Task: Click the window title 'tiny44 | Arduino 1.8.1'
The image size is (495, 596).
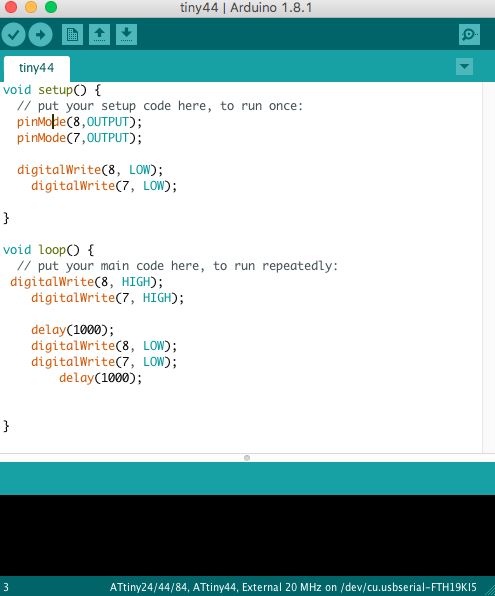Action: (x=246, y=8)
